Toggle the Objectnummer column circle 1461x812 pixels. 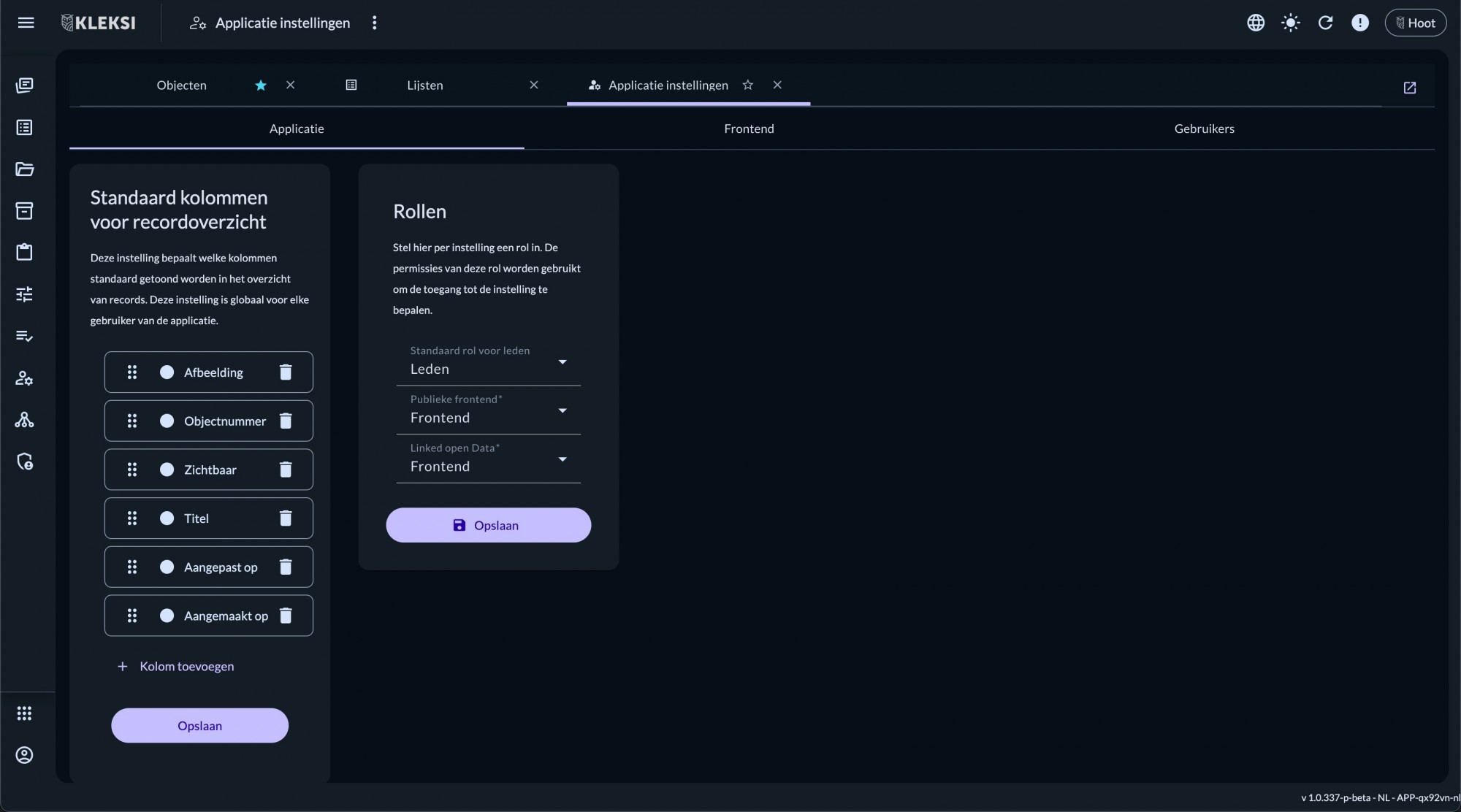(x=167, y=421)
